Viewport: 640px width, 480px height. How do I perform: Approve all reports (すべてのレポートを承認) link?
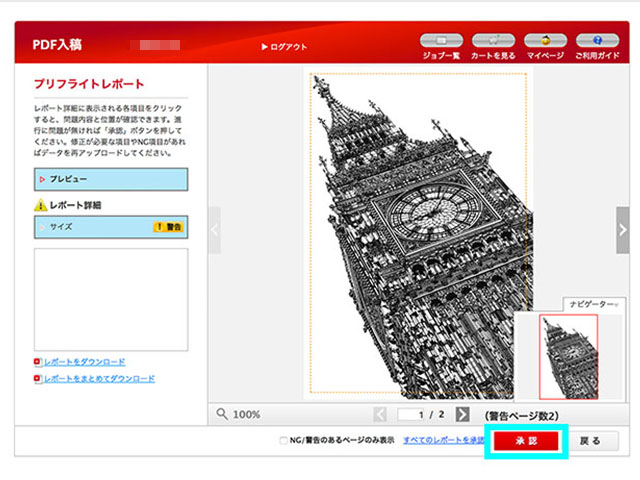[444, 440]
